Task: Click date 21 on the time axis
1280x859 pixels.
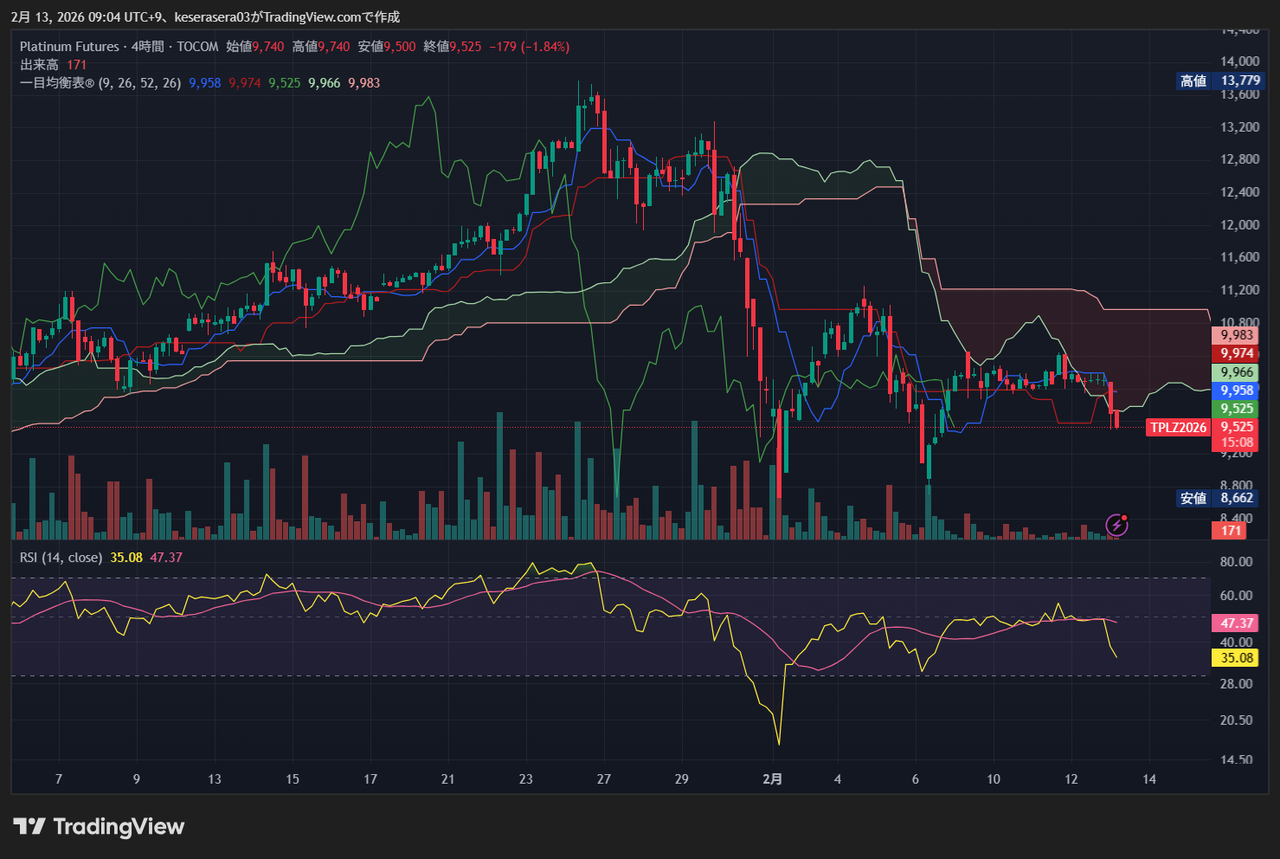Action: click(448, 779)
